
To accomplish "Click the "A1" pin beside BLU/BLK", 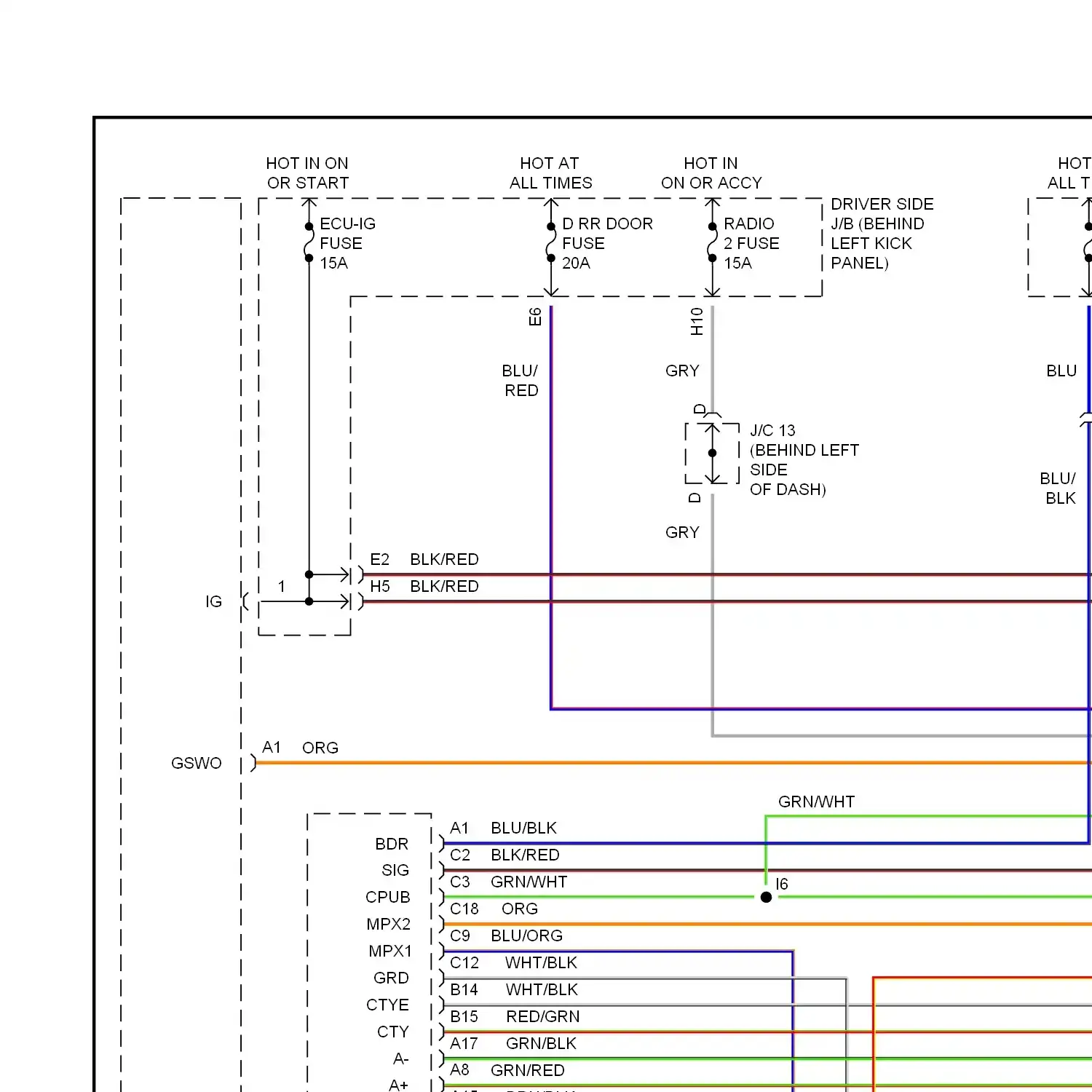I will 459,828.
